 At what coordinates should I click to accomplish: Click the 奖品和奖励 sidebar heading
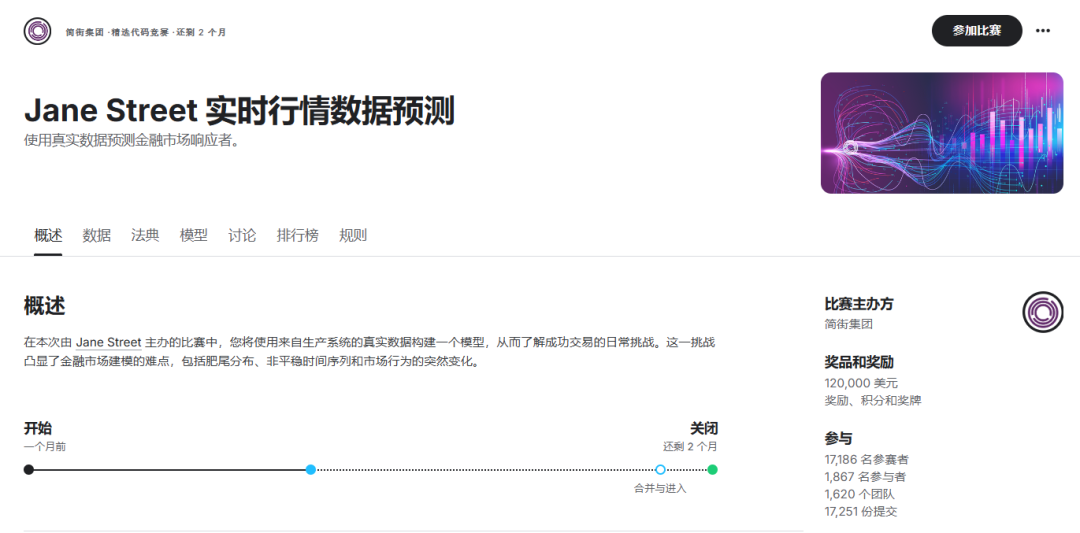(x=859, y=362)
